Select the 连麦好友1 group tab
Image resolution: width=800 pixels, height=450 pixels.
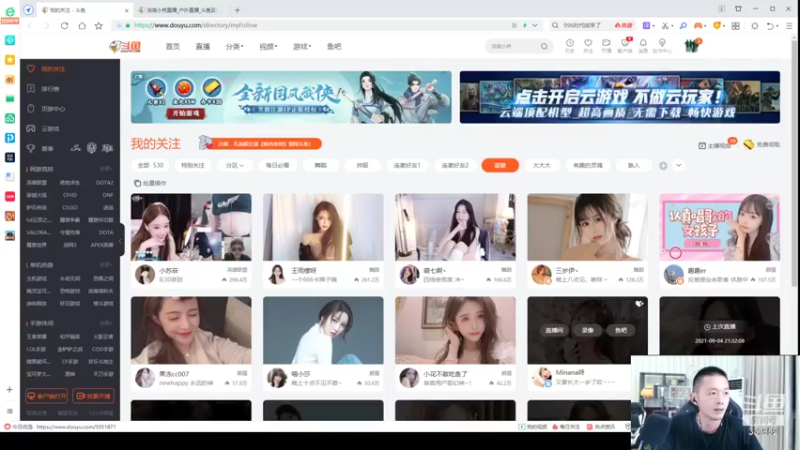pyautogui.click(x=407, y=165)
